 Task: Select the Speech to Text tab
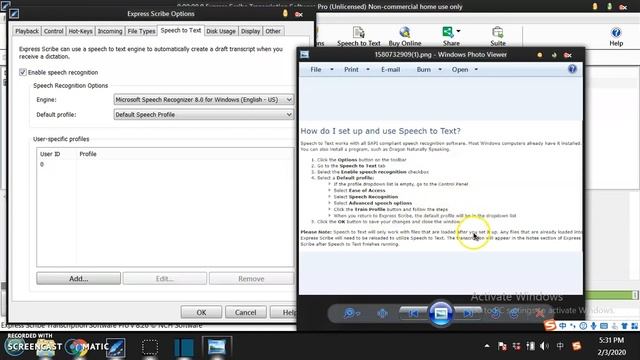point(181,31)
